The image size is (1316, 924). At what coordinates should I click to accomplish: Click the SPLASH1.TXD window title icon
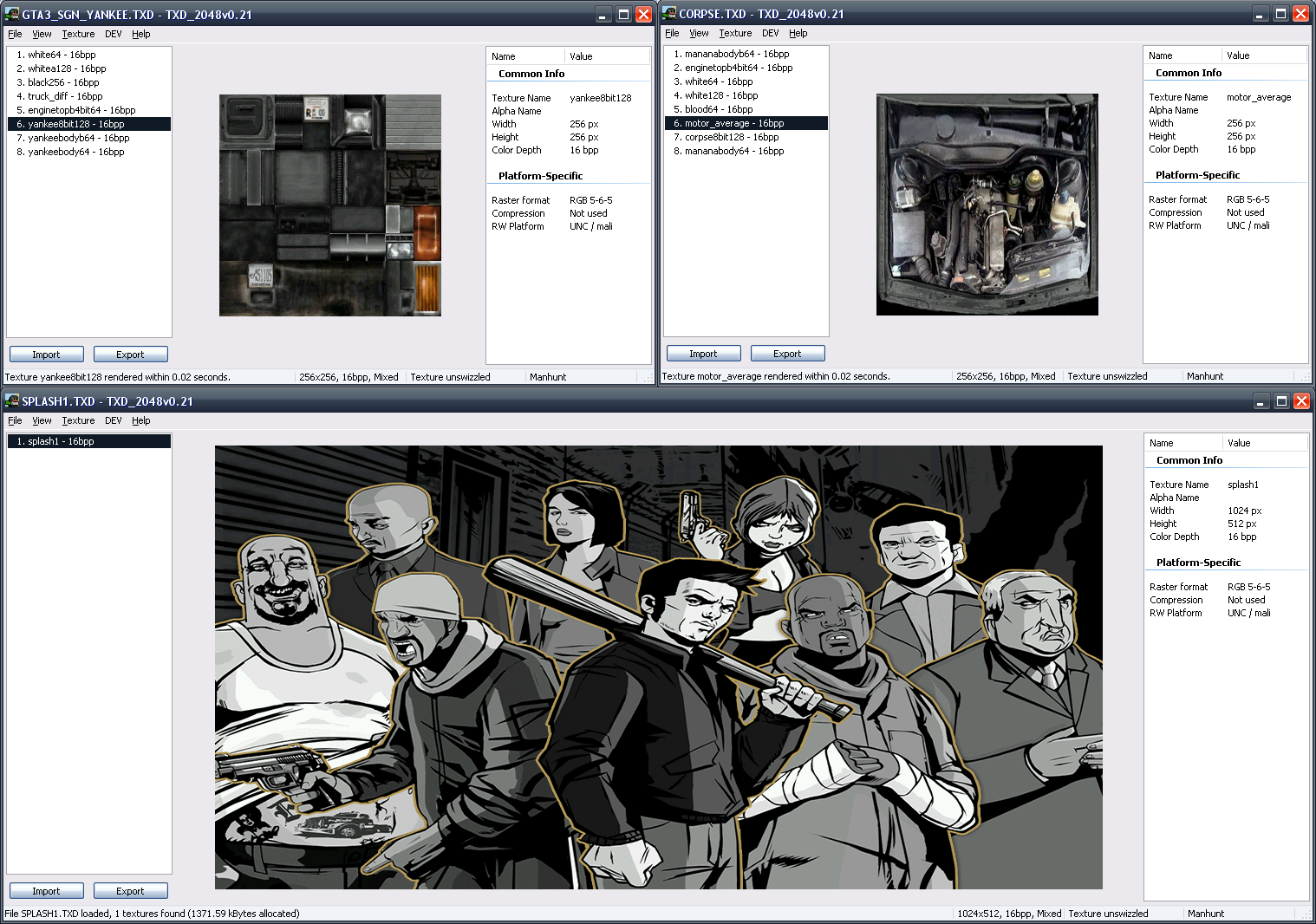pos(12,401)
